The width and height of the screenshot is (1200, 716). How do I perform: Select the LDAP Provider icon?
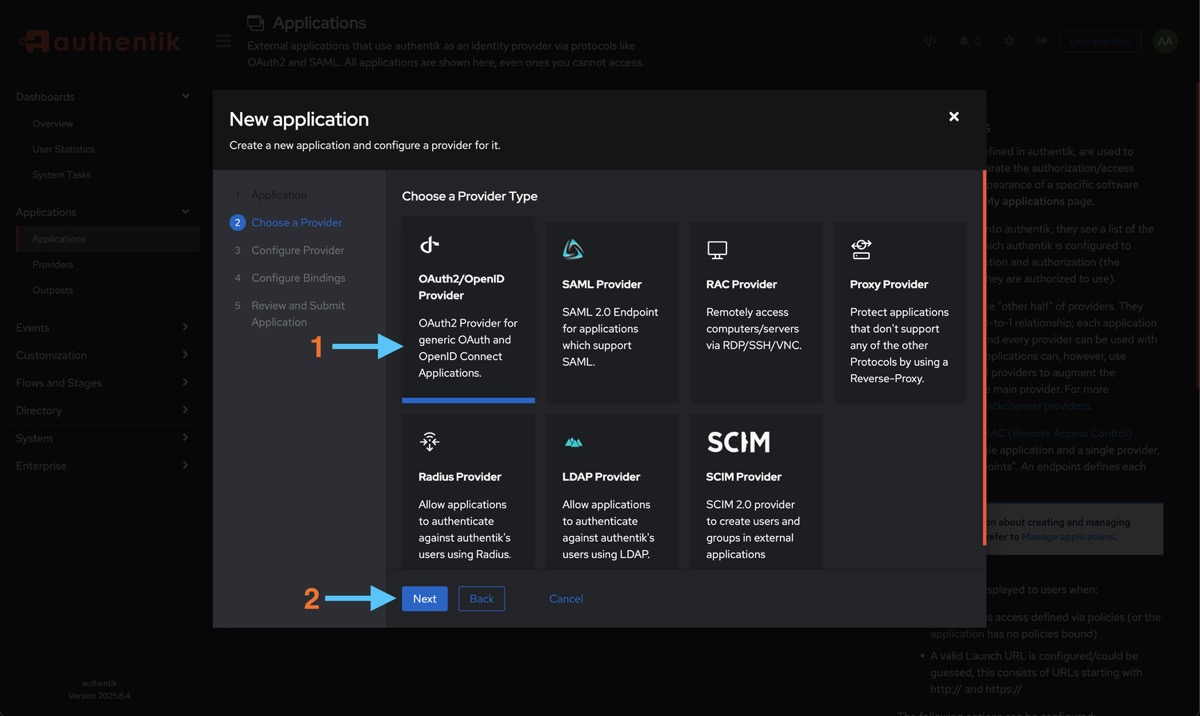tap(573, 442)
